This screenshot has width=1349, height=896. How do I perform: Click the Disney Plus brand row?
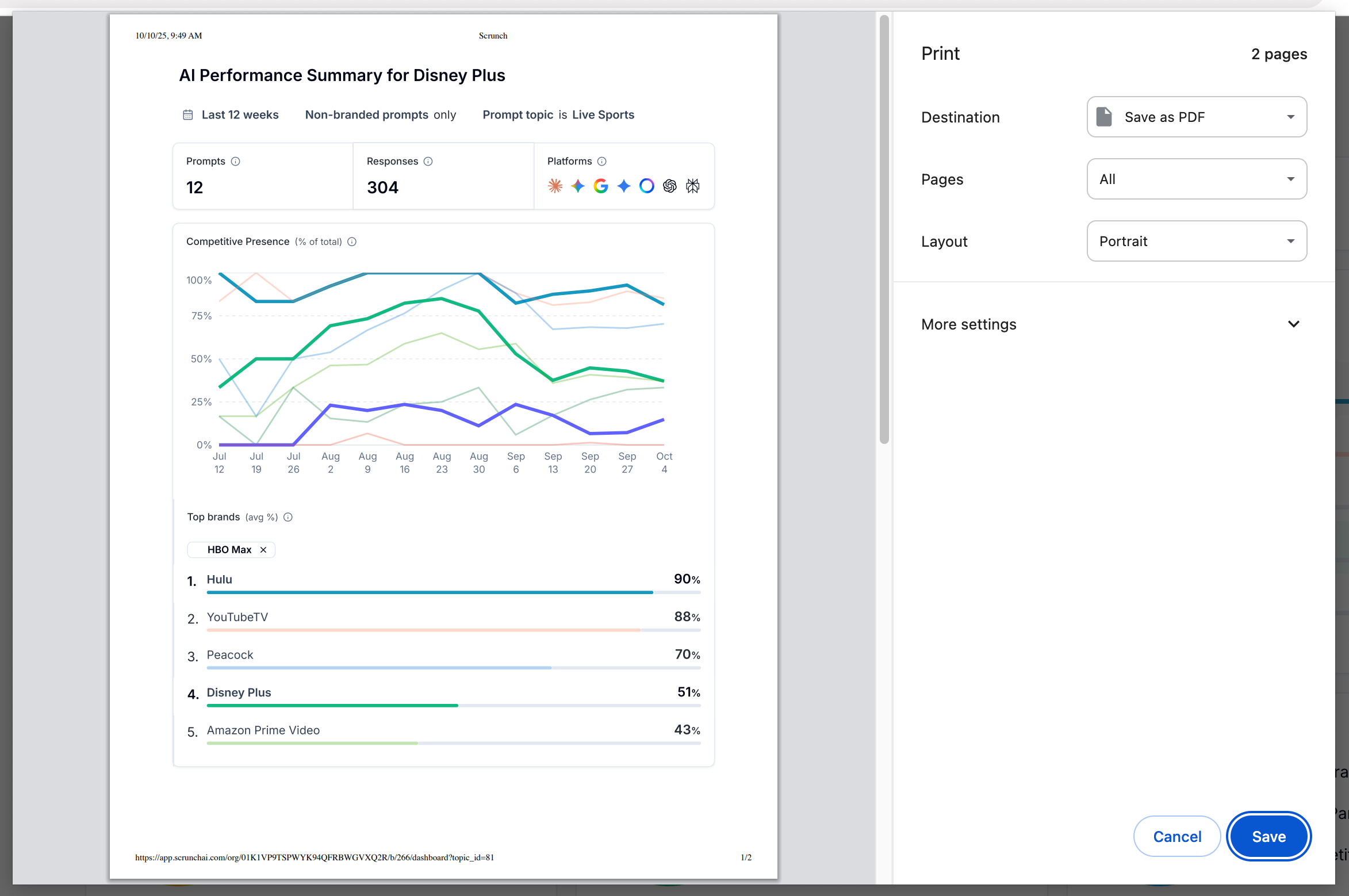tap(239, 692)
